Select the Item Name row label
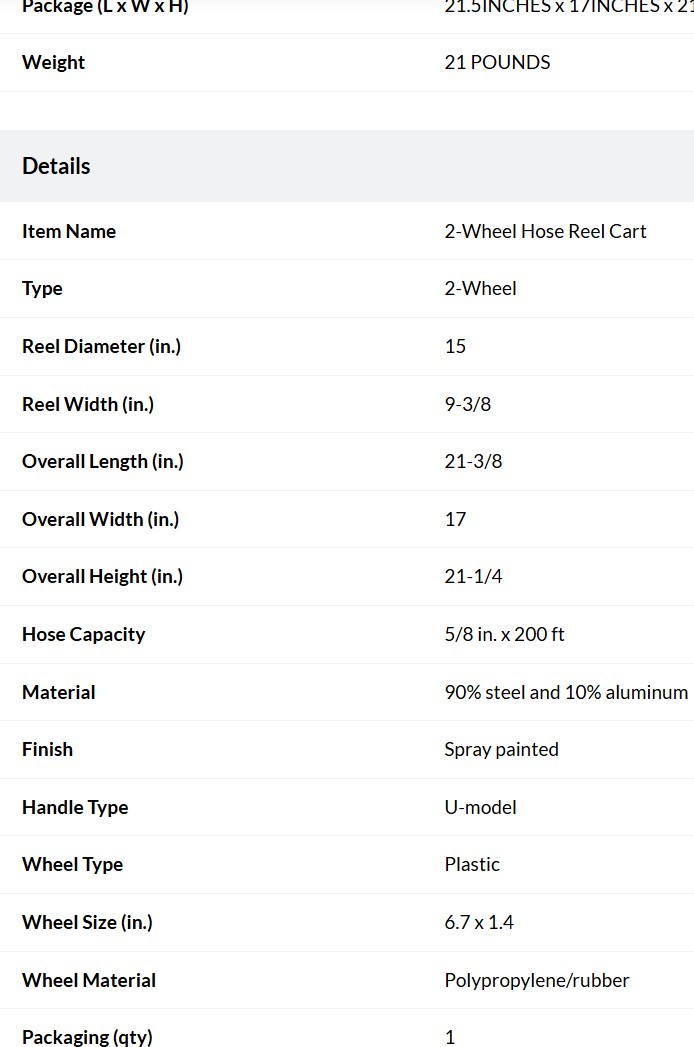The image size is (694, 1047). (69, 231)
